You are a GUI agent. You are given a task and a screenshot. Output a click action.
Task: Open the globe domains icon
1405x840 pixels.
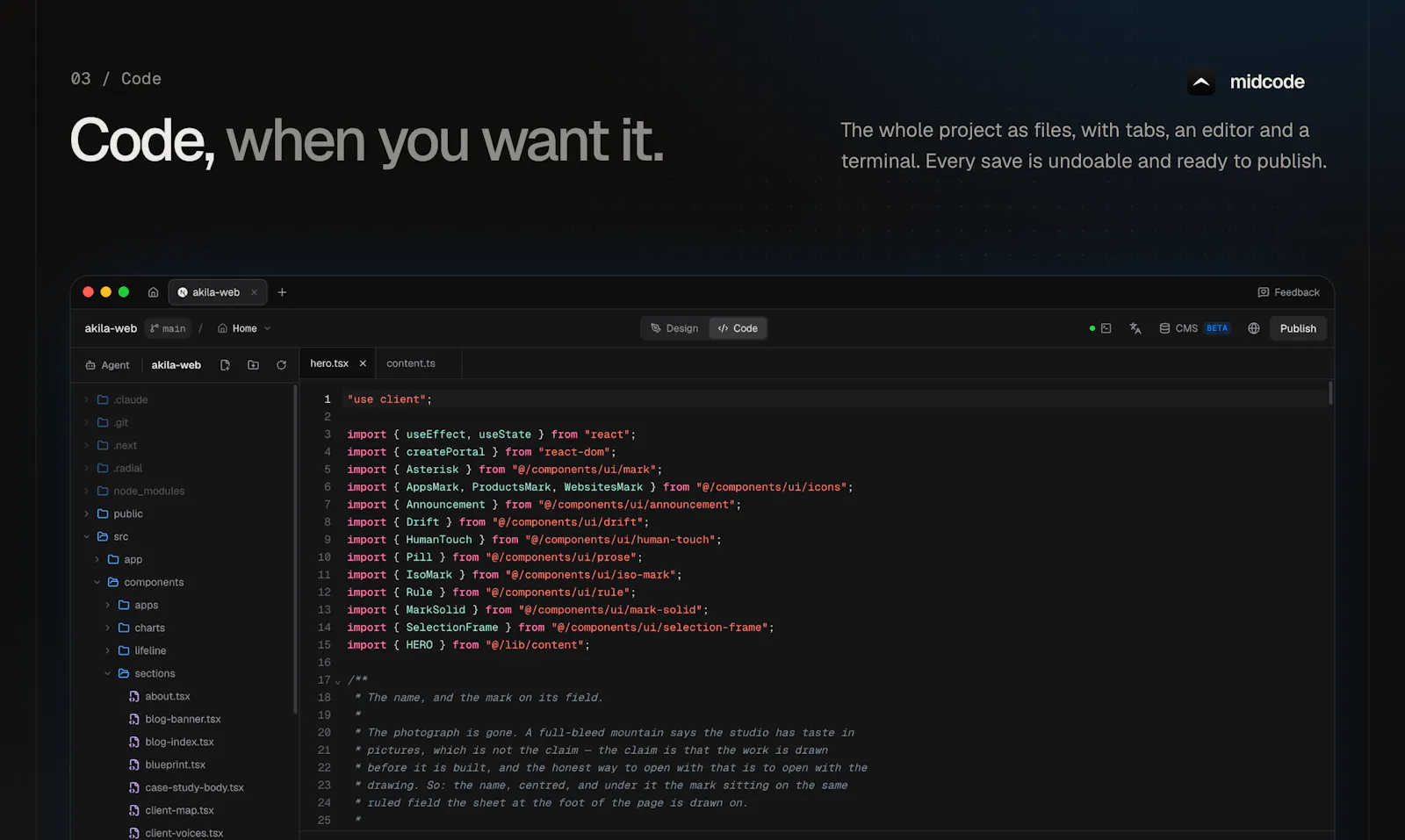[1254, 328]
